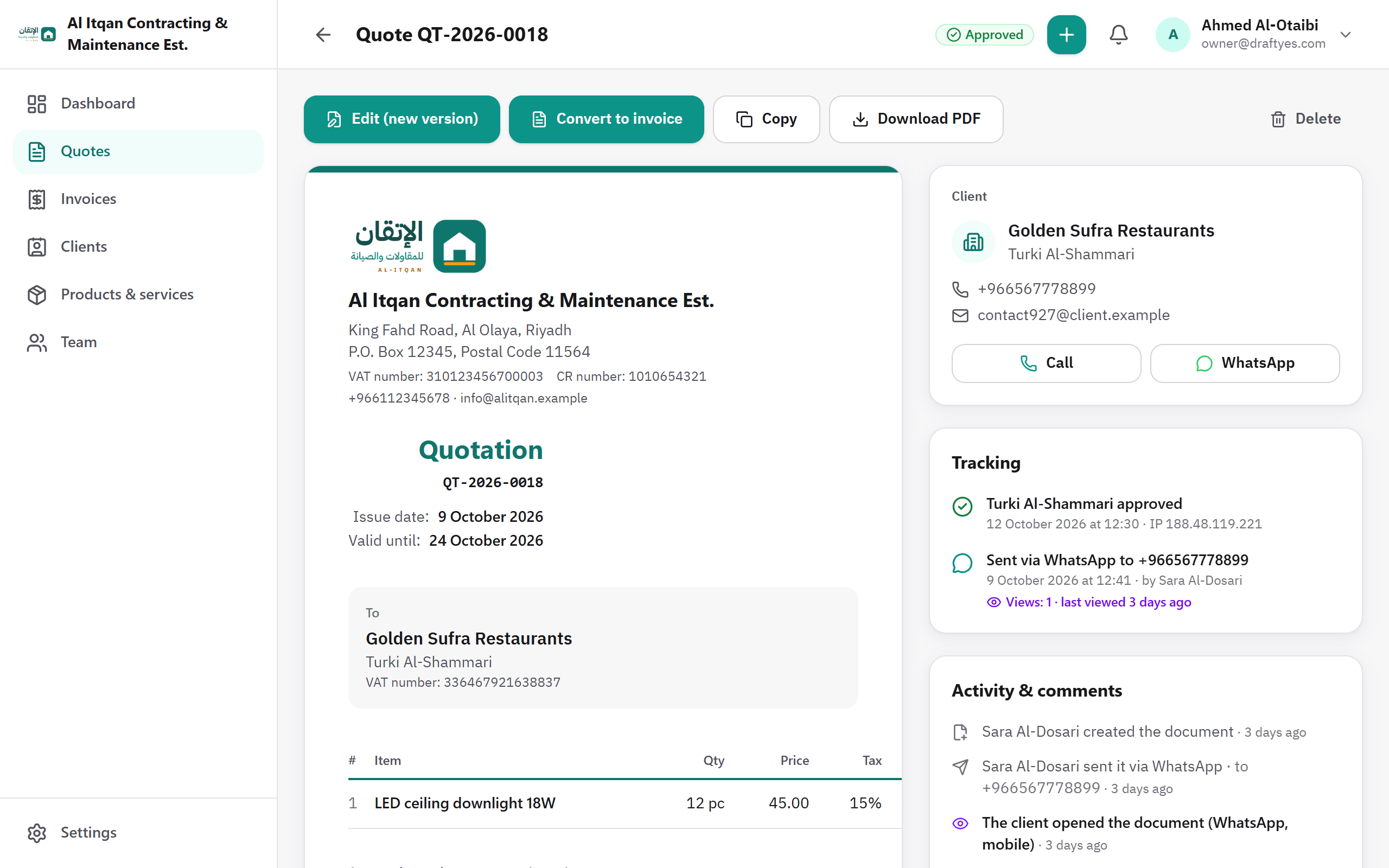This screenshot has height=868, width=1389.
Task: Go to the Clients section
Action: [x=138, y=247]
